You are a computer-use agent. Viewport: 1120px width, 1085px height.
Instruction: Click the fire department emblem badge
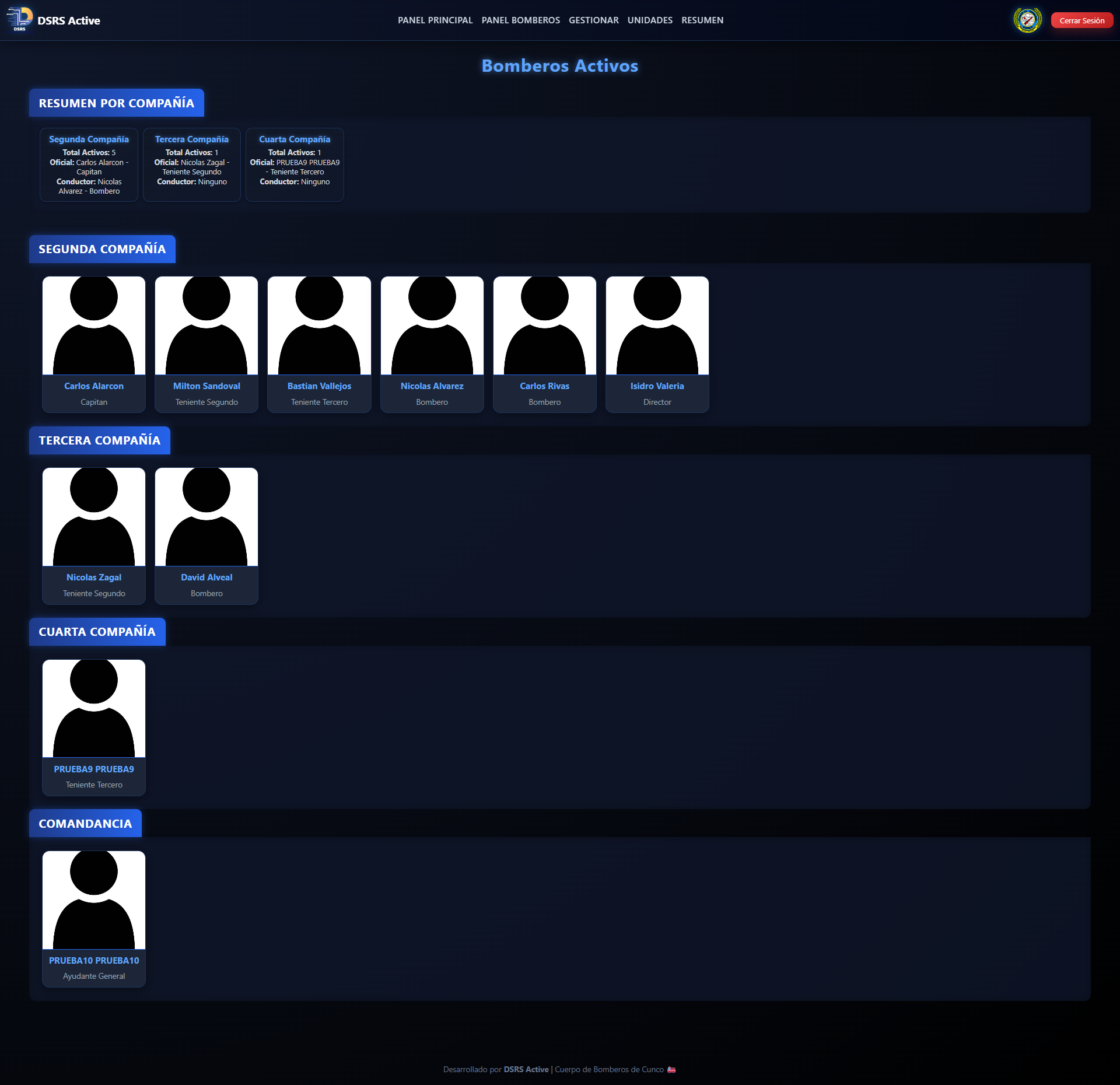[1027, 20]
